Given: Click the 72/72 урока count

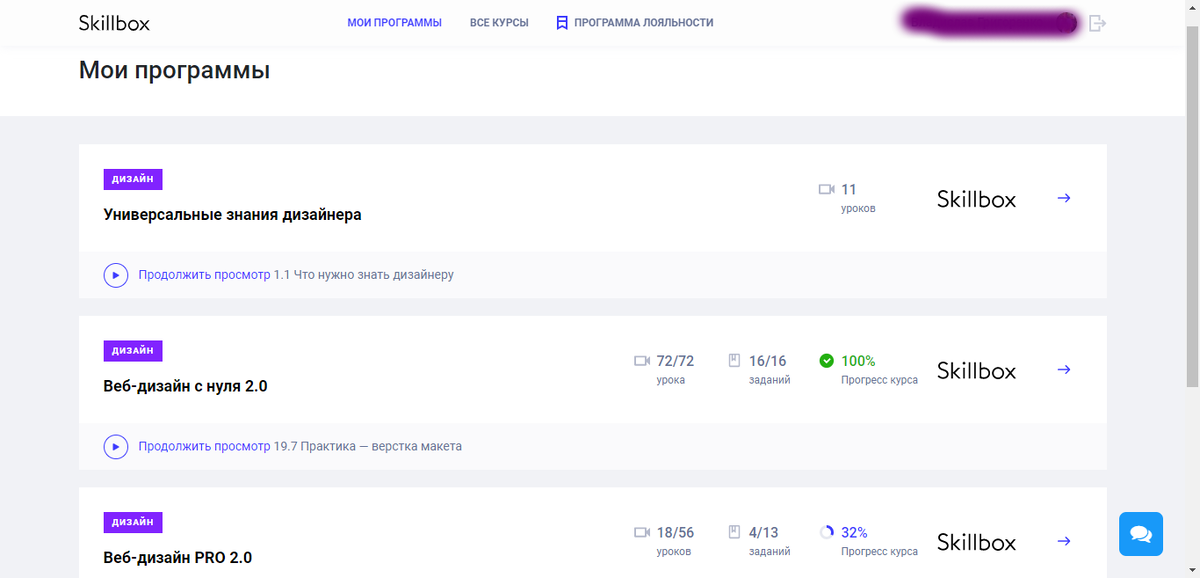Looking at the screenshot, I should pyautogui.click(x=675, y=370).
